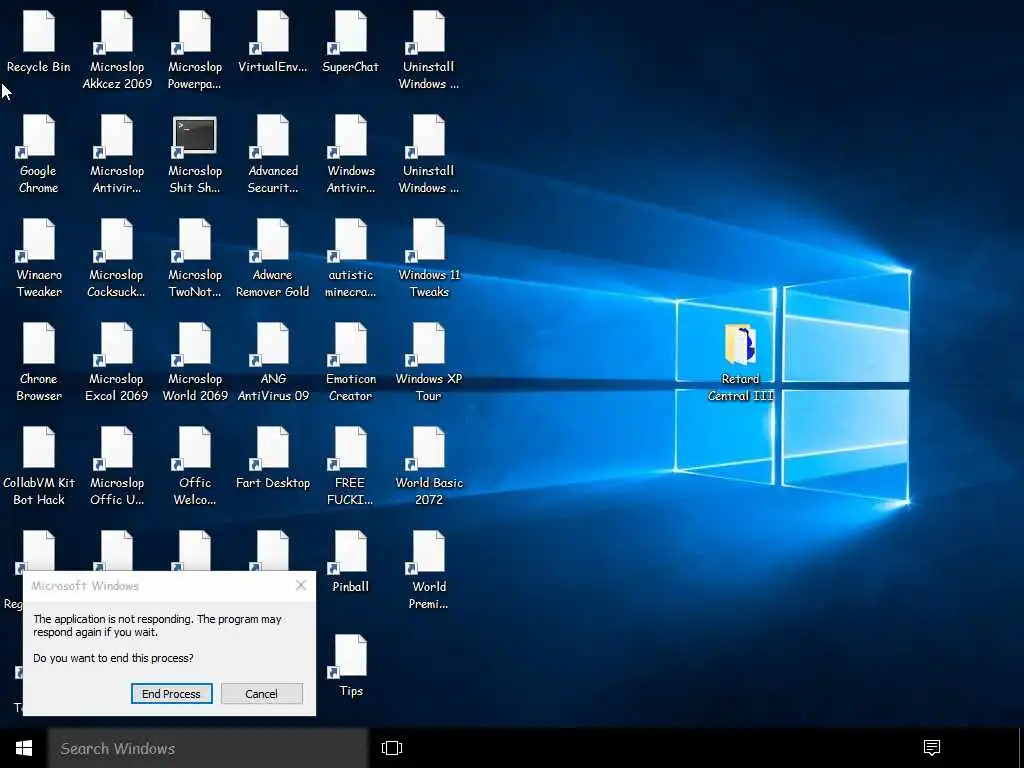
Task: Click End Process in the dialog
Action: tap(171, 694)
